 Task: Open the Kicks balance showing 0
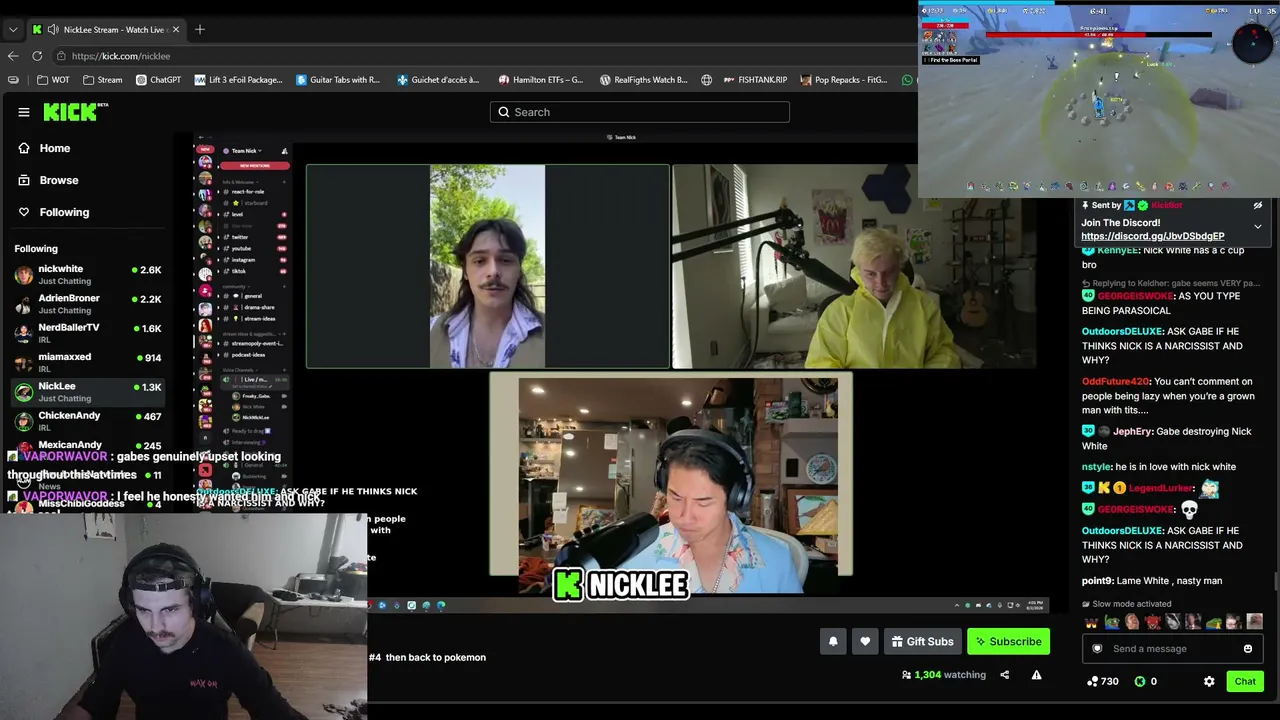[x=1146, y=681]
